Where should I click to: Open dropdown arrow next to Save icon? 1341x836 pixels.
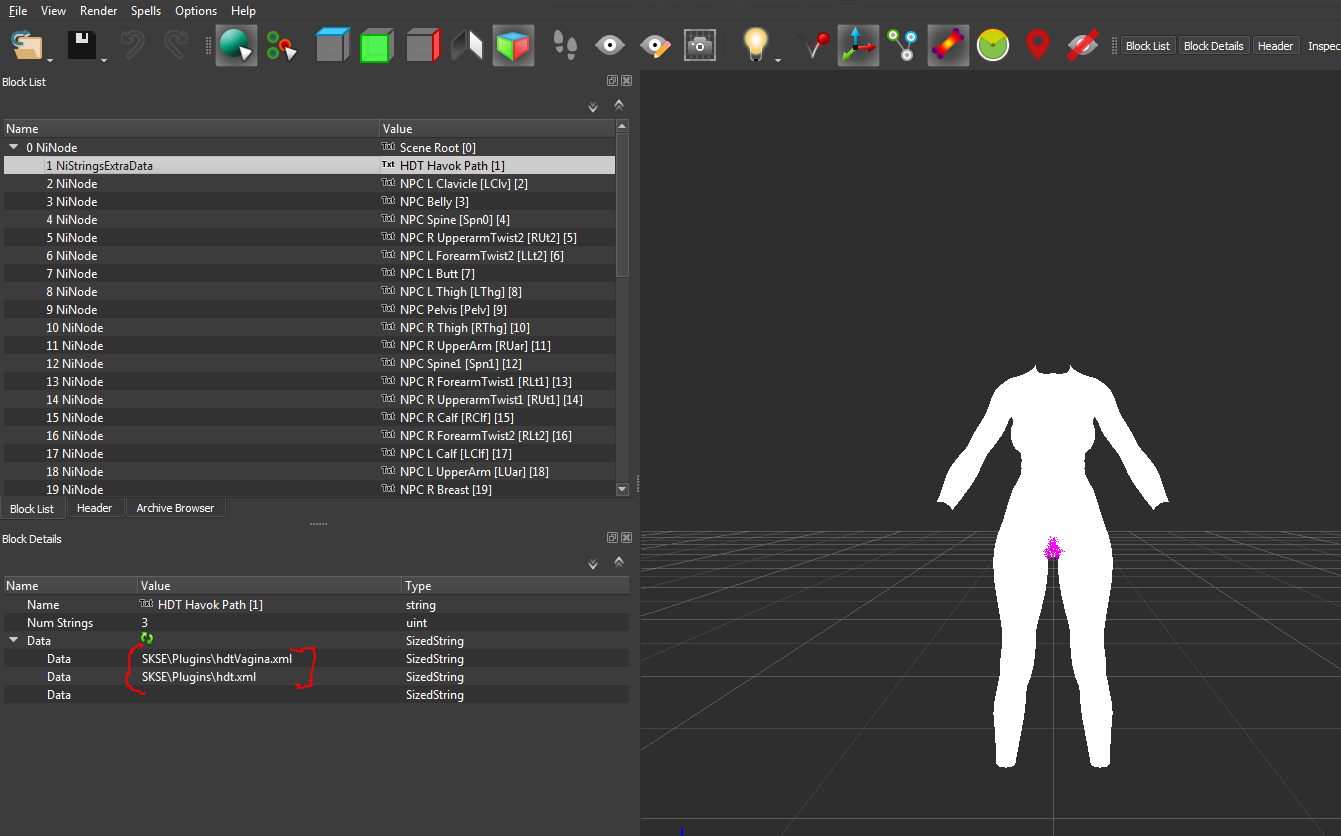[x=104, y=61]
